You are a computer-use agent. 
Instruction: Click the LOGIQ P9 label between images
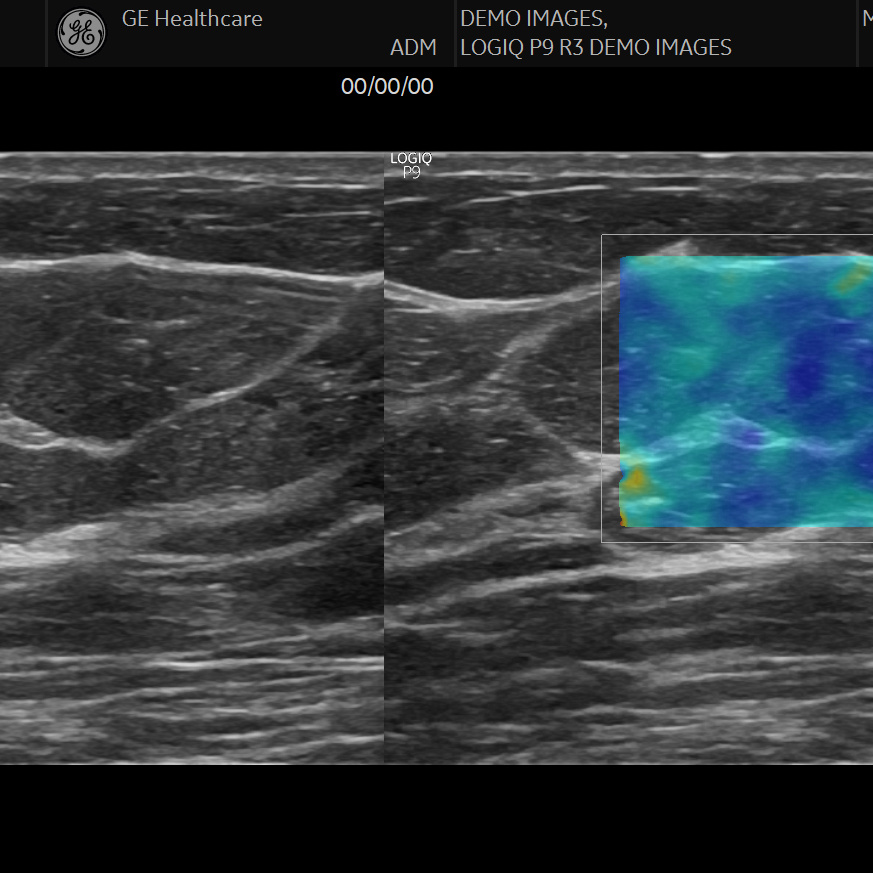[x=411, y=165]
